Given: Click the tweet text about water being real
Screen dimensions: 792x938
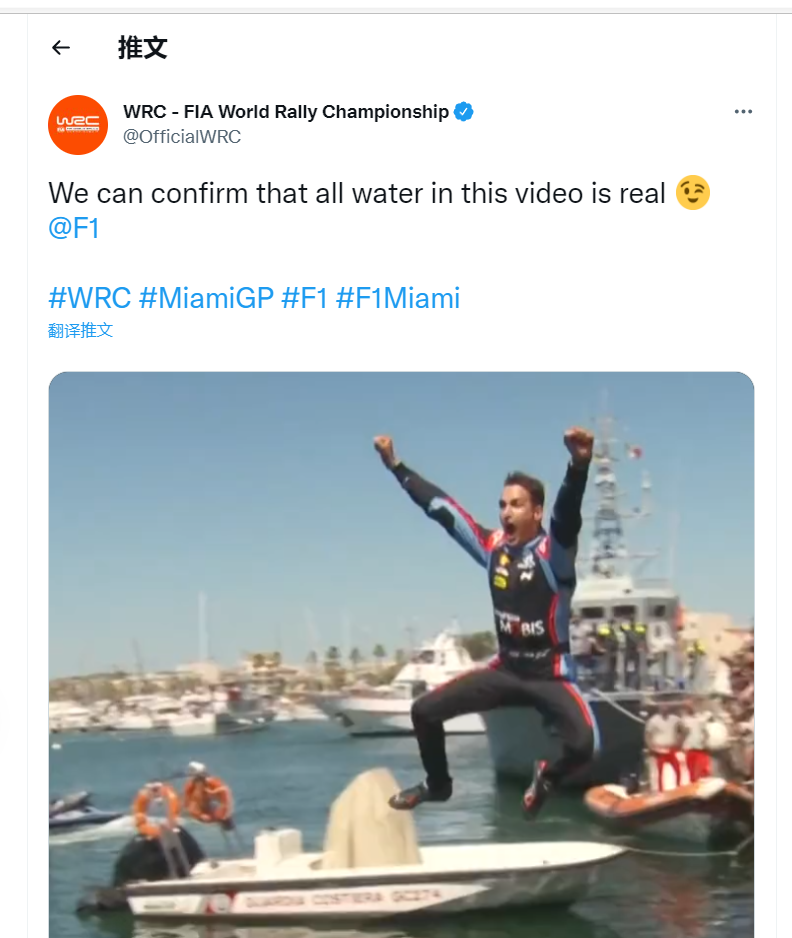Looking at the screenshot, I should click(356, 193).
